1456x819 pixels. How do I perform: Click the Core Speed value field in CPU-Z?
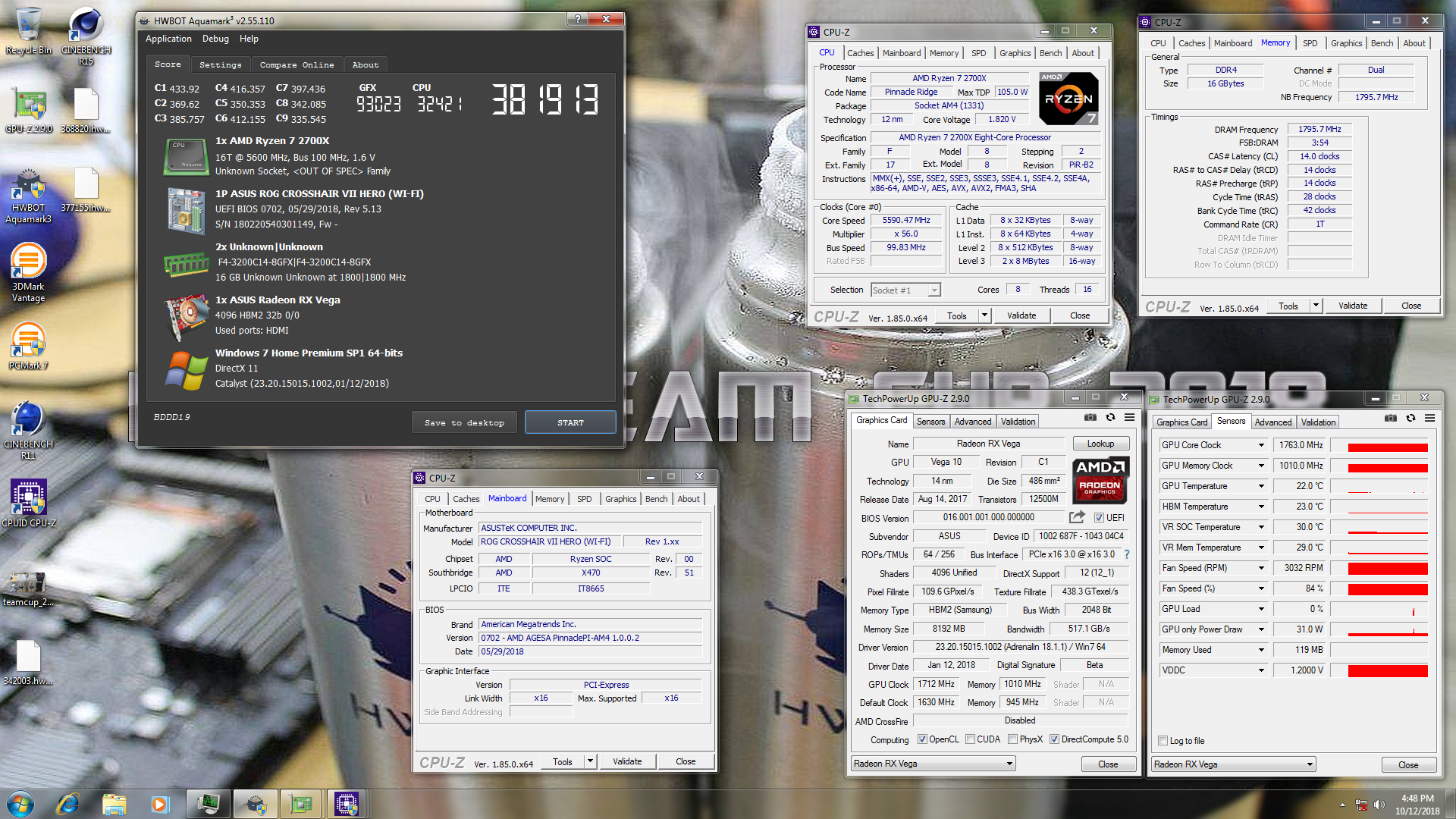906,221
